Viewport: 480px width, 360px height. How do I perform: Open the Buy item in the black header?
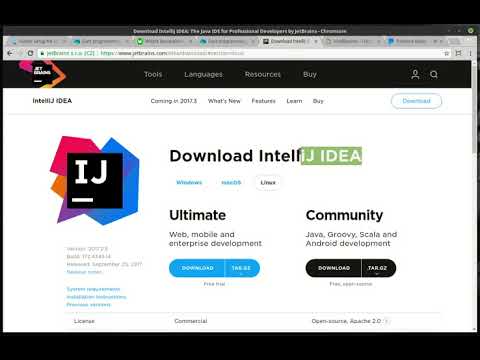pos(310,74)
